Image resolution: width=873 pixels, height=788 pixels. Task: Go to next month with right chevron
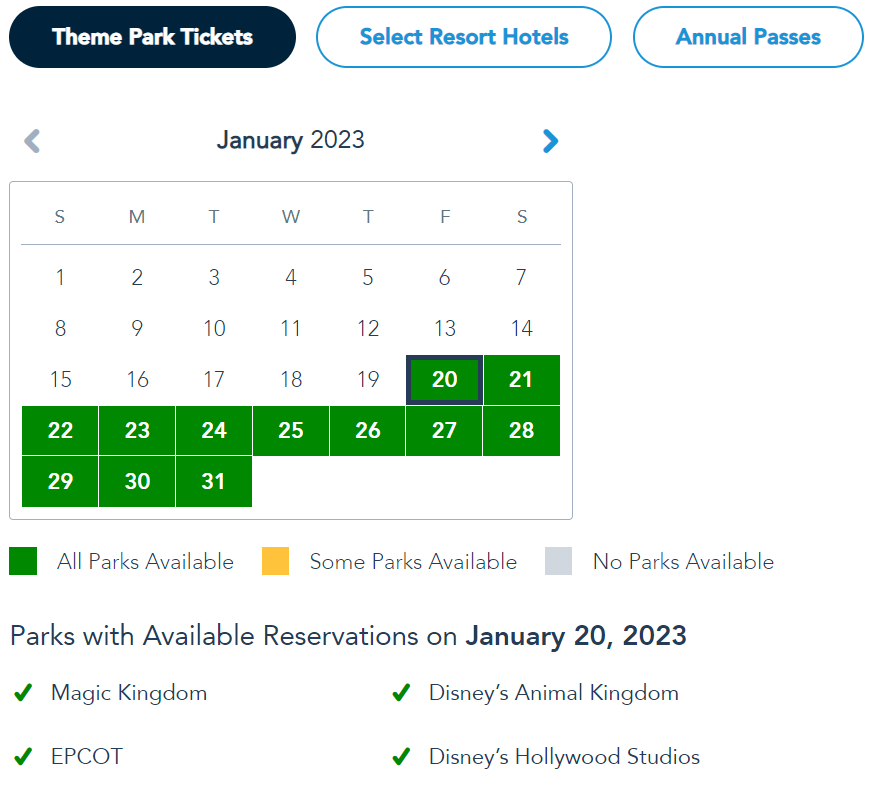tap(550, 141)
